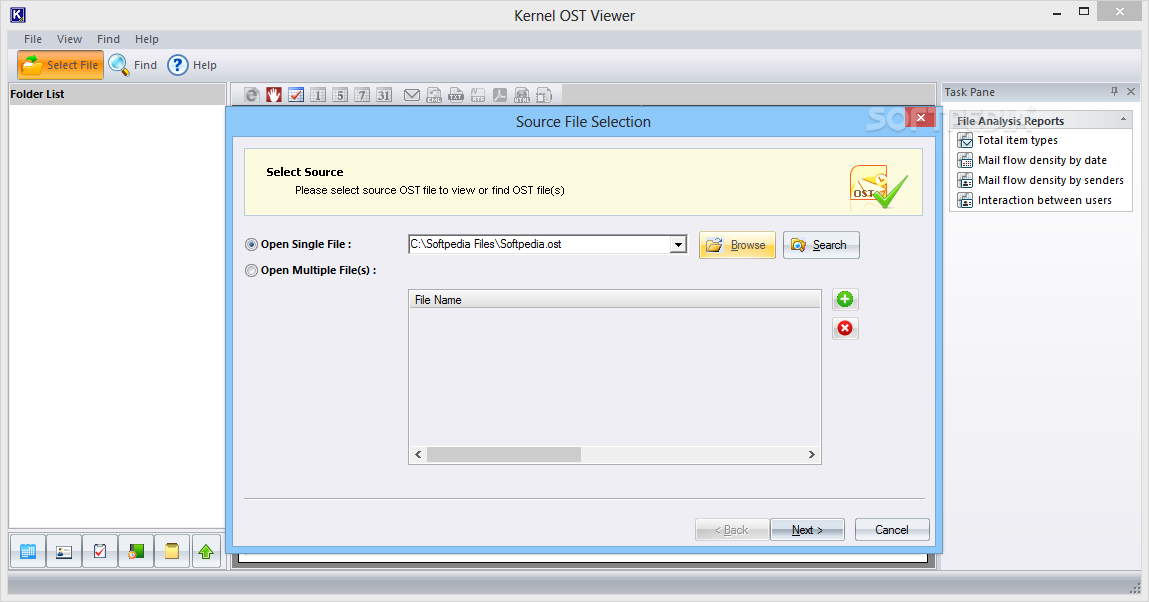Screen dimensions: 1149x602
Task: Click the Search button
Action: point(821,245)
